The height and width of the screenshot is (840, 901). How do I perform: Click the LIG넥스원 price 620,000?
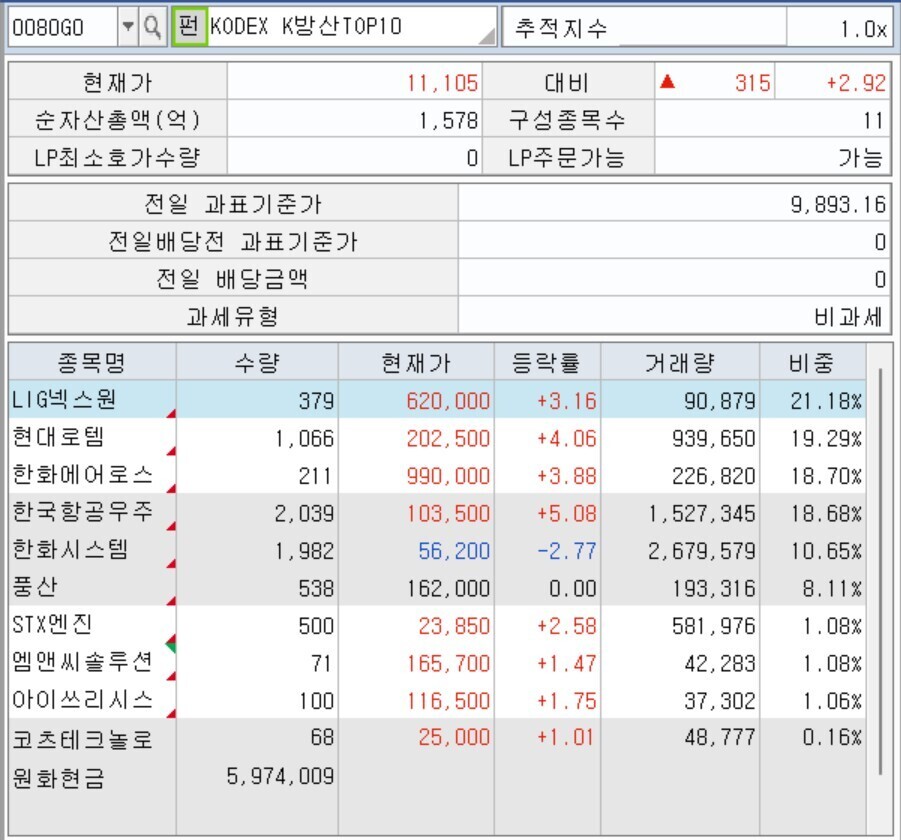pyautogui.click(x=448, y=400)
